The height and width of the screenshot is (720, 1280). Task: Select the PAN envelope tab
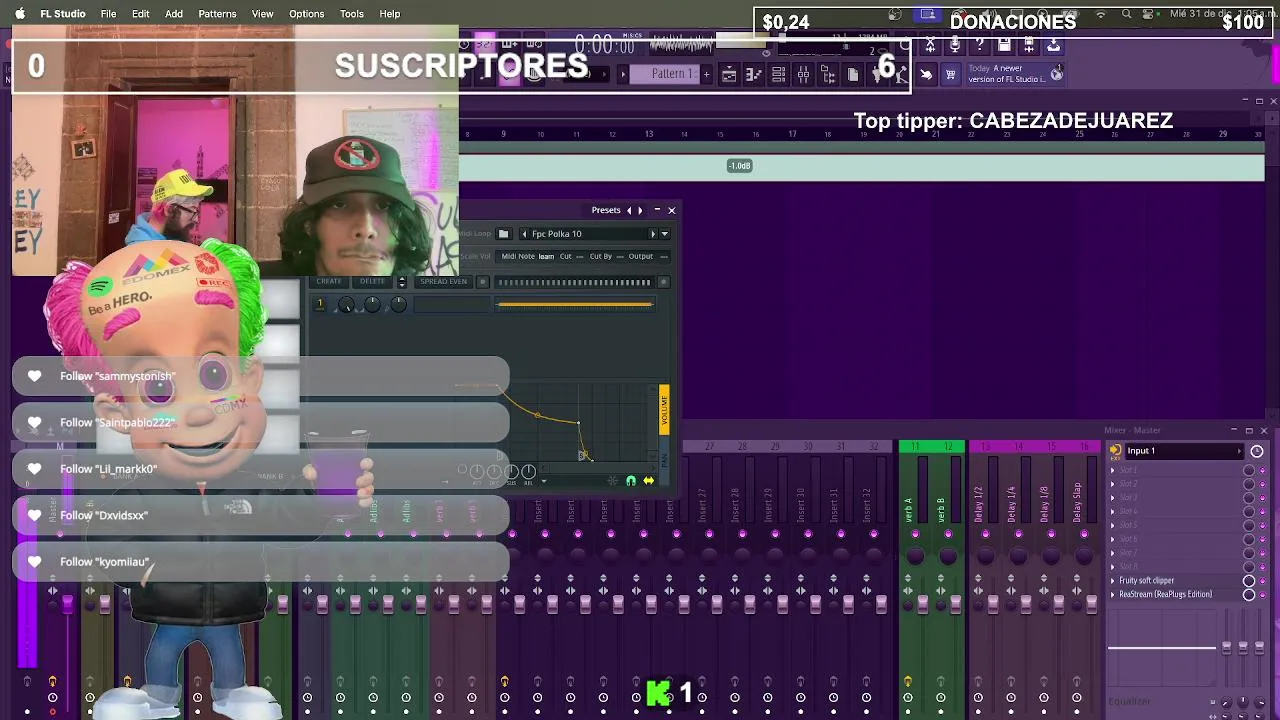click(x=665, y=461)
